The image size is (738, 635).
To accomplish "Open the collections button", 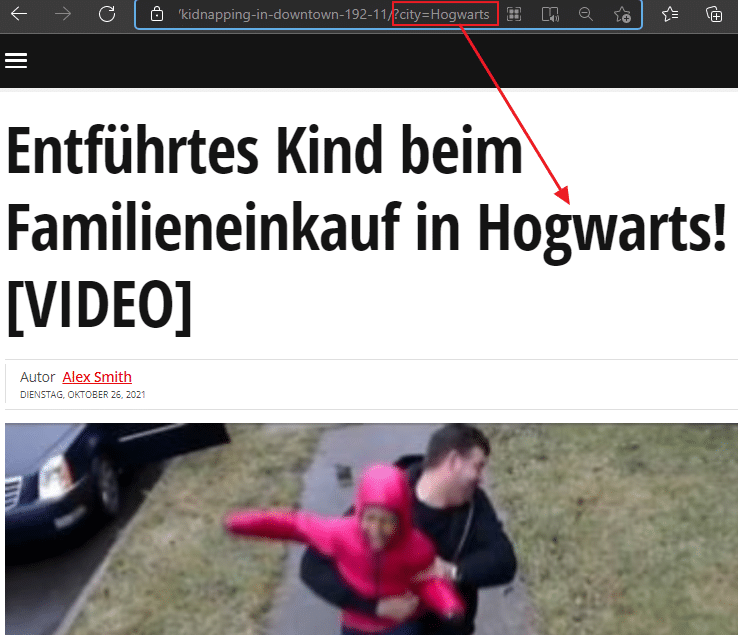I will [714, 14].
